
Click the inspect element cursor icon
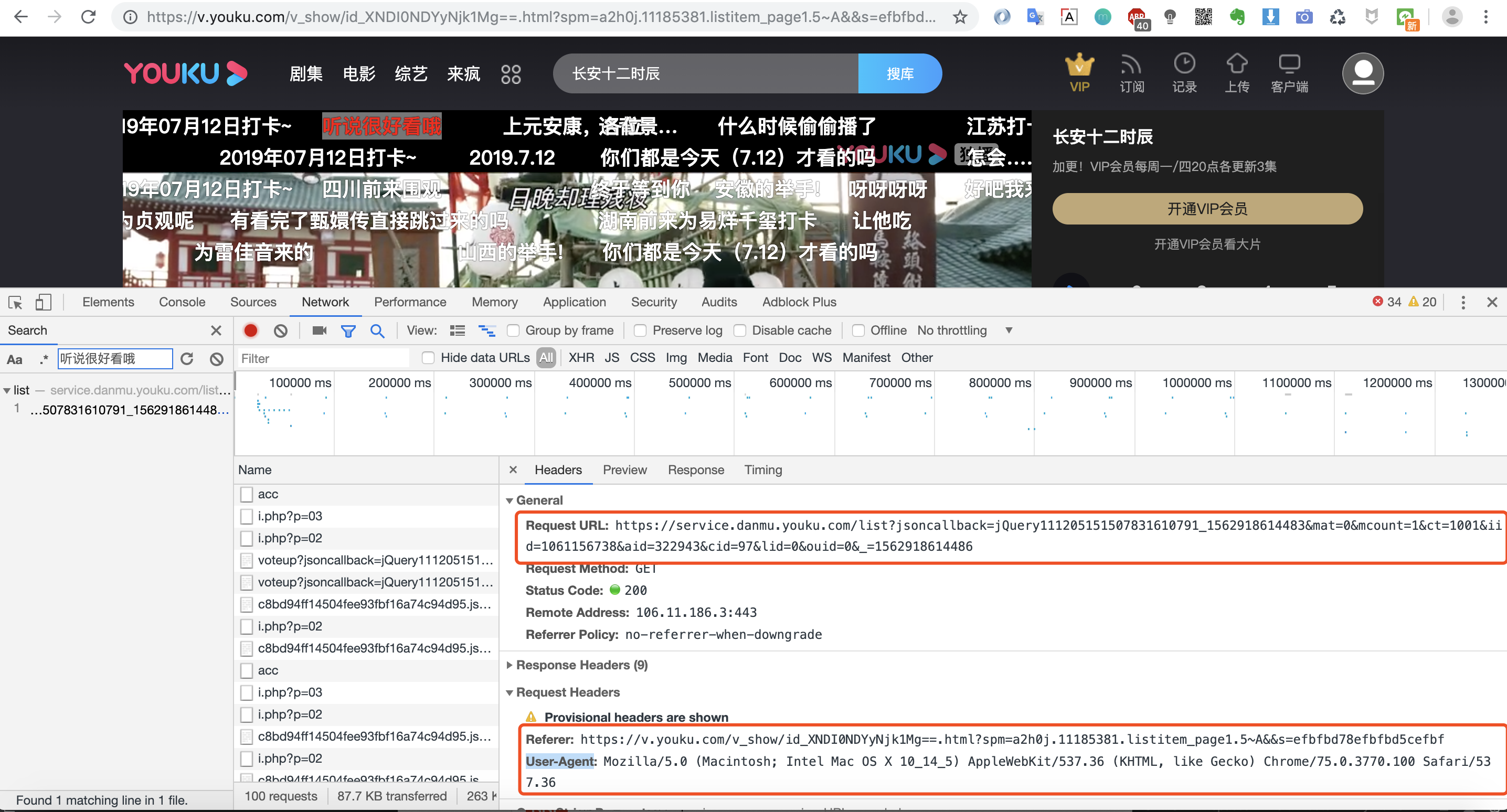click(x=15, y=302)
